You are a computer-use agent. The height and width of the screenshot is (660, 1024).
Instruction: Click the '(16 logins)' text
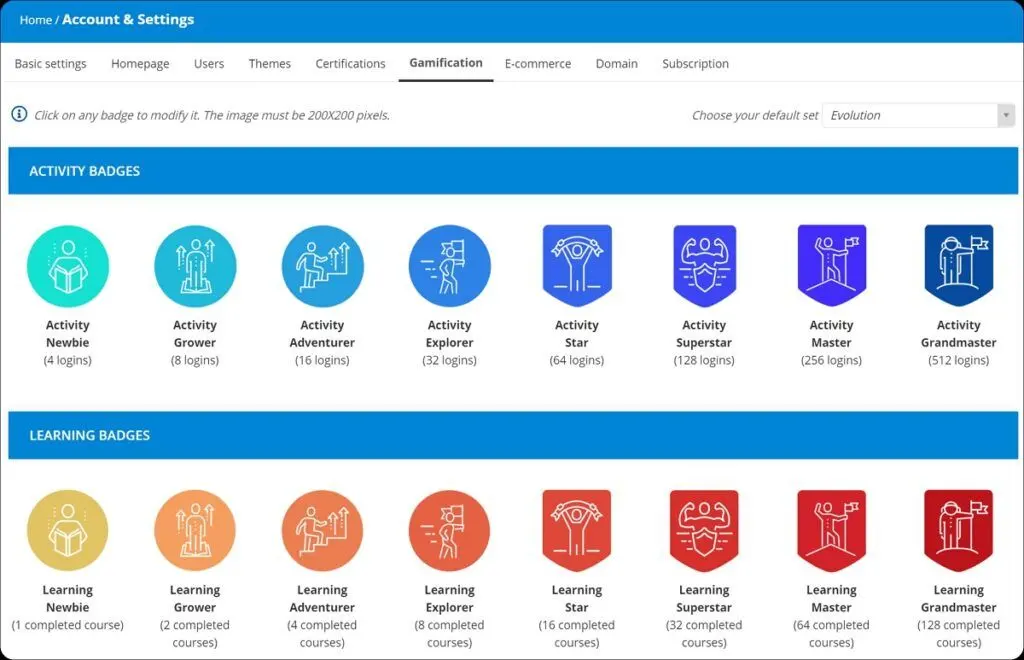(323, 360)
